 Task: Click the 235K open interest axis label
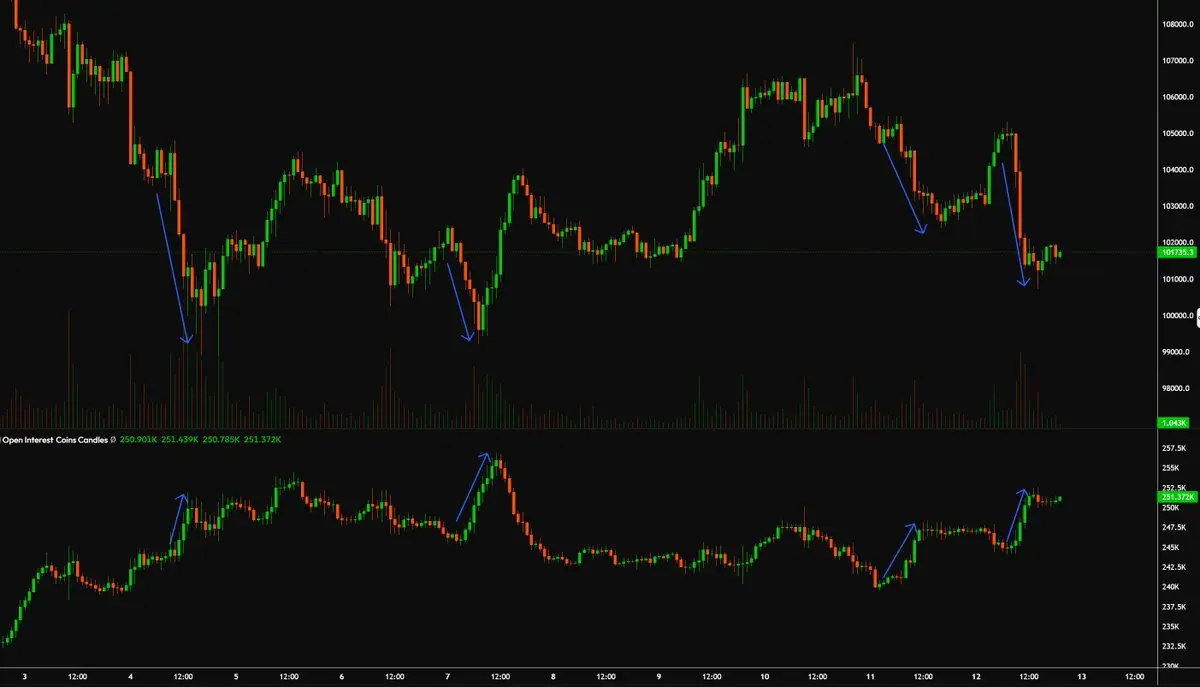tap(1171, 626)
